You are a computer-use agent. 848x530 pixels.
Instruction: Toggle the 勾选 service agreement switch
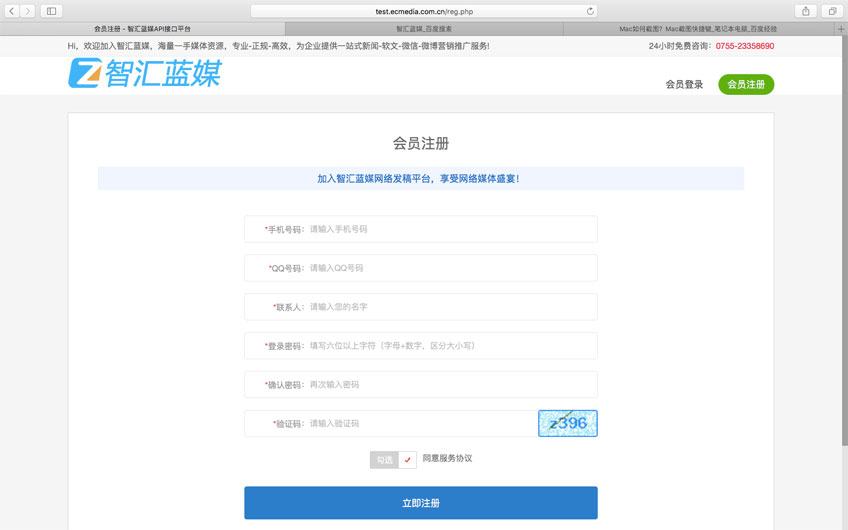coord(393,460)
